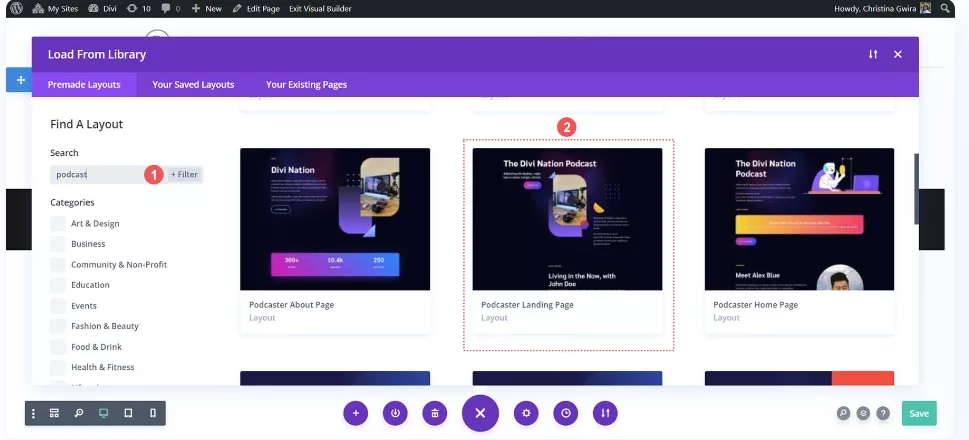
Task: Open the Howdy, Christina Gwira account menu
Action: pyautogui.click(x=882, y=9)
